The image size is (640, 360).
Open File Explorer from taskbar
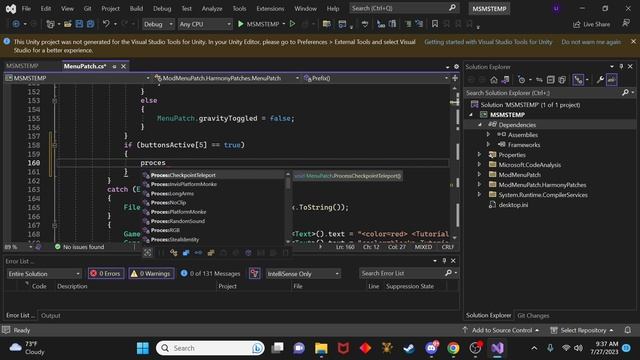321,348
